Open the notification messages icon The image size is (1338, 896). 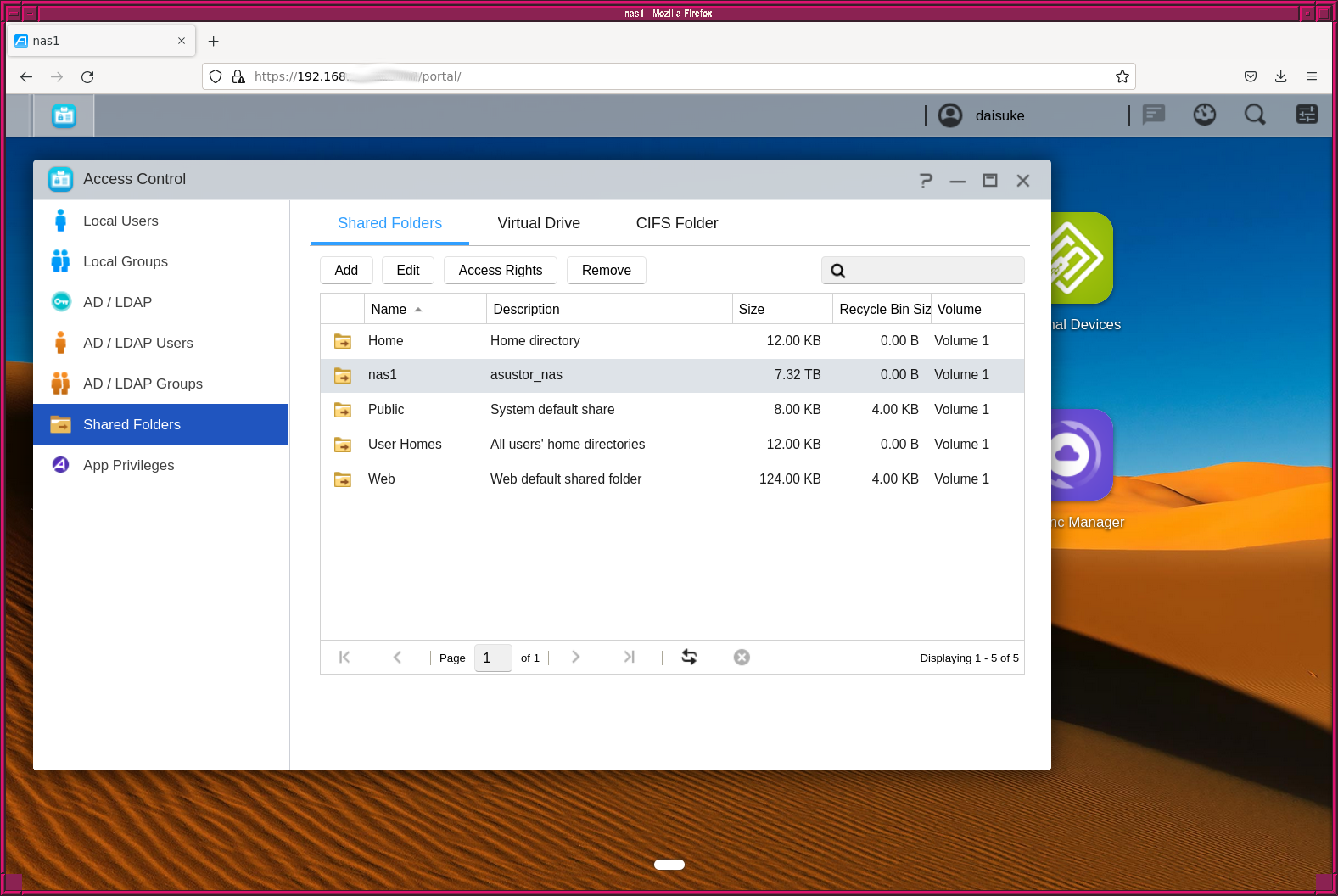[1154, 115]
